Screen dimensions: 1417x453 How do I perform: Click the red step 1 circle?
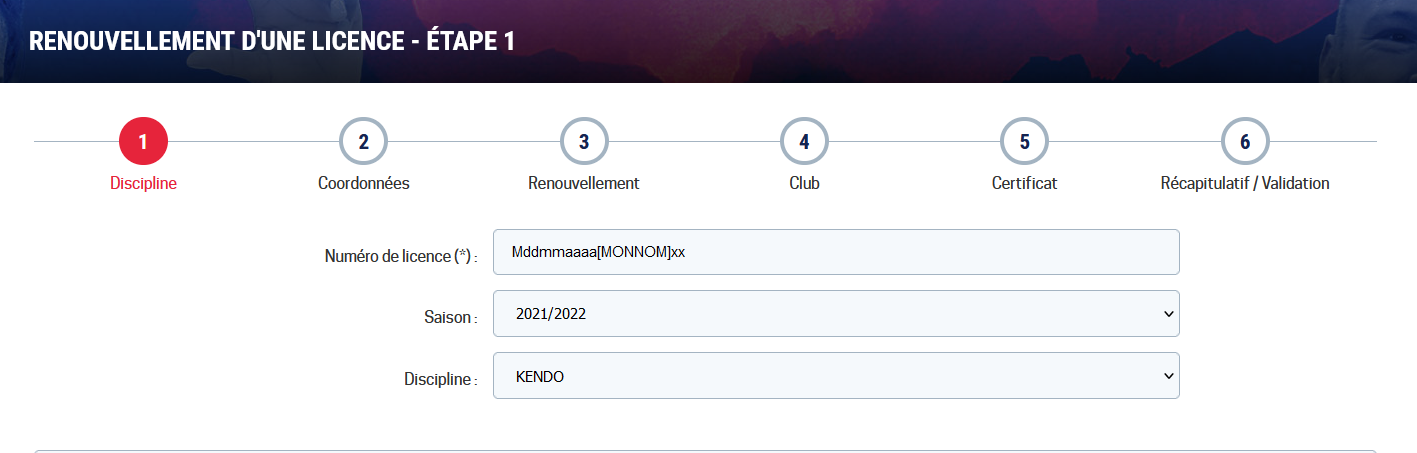143,142
